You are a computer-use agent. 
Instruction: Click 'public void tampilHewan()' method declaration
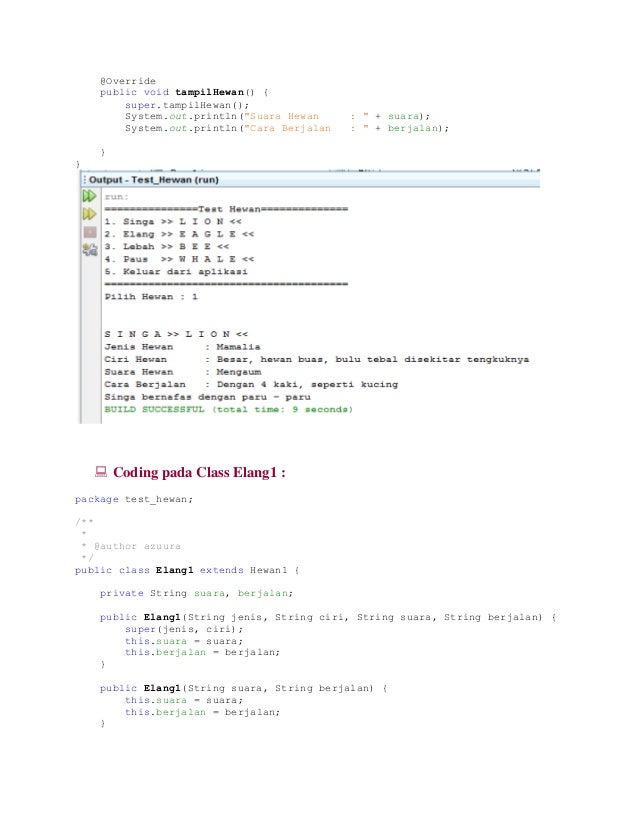[184, 93]
